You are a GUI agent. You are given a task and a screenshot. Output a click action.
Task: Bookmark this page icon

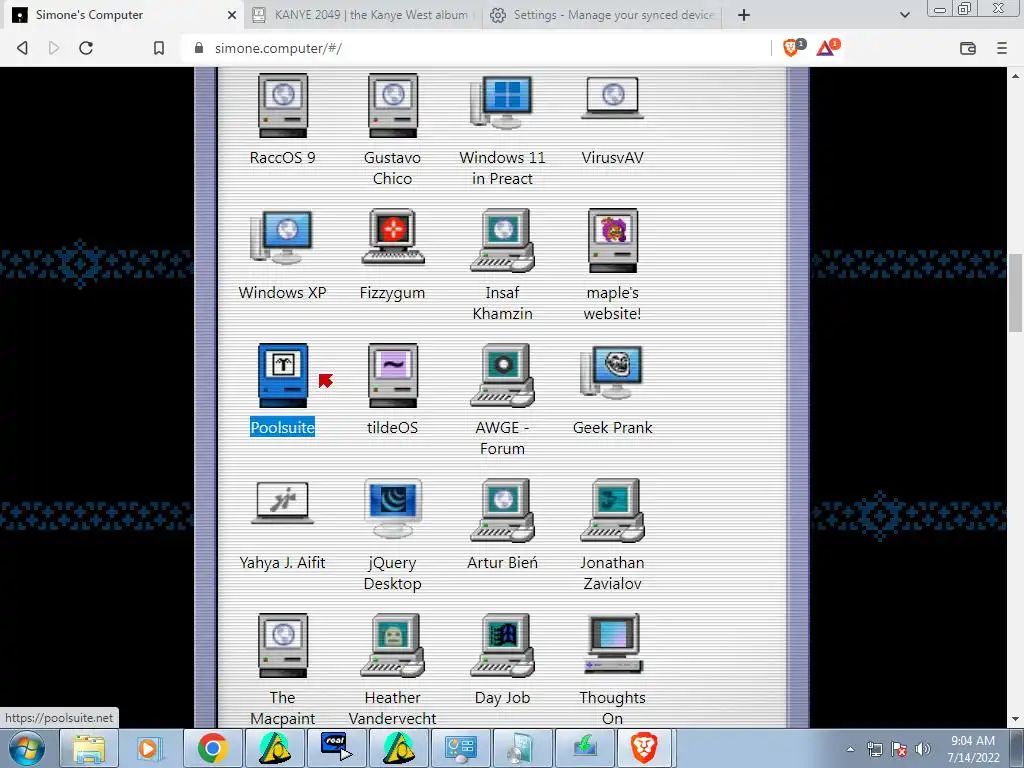(159, 48)
